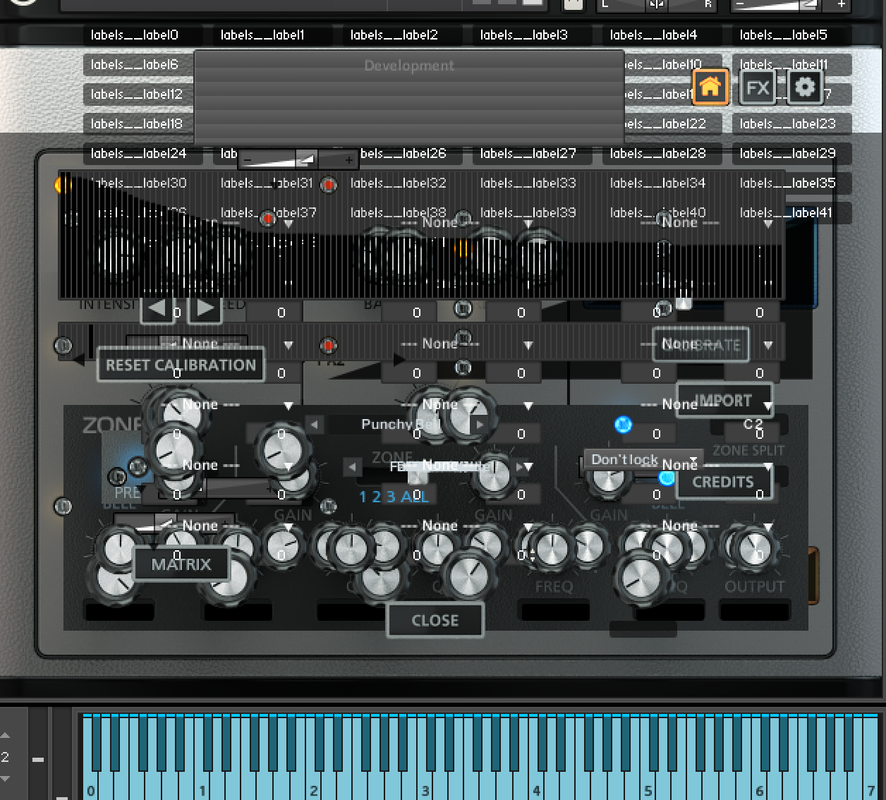Screen dimensions: 886x800
Task: Expand dropdown arrow beneath labels__label41
Action: 768,224
